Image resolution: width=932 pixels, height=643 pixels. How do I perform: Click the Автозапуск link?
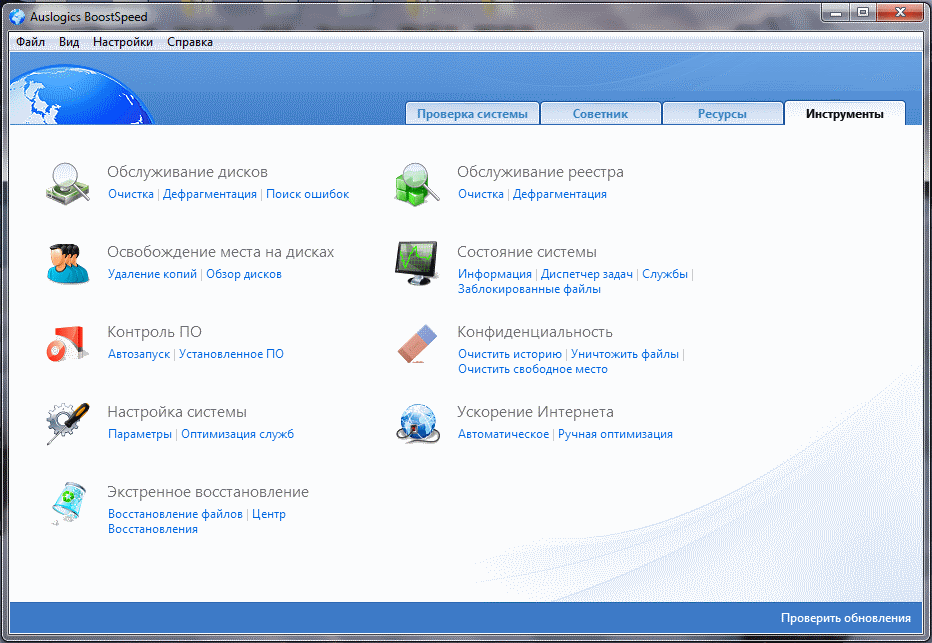pos(139,354)
